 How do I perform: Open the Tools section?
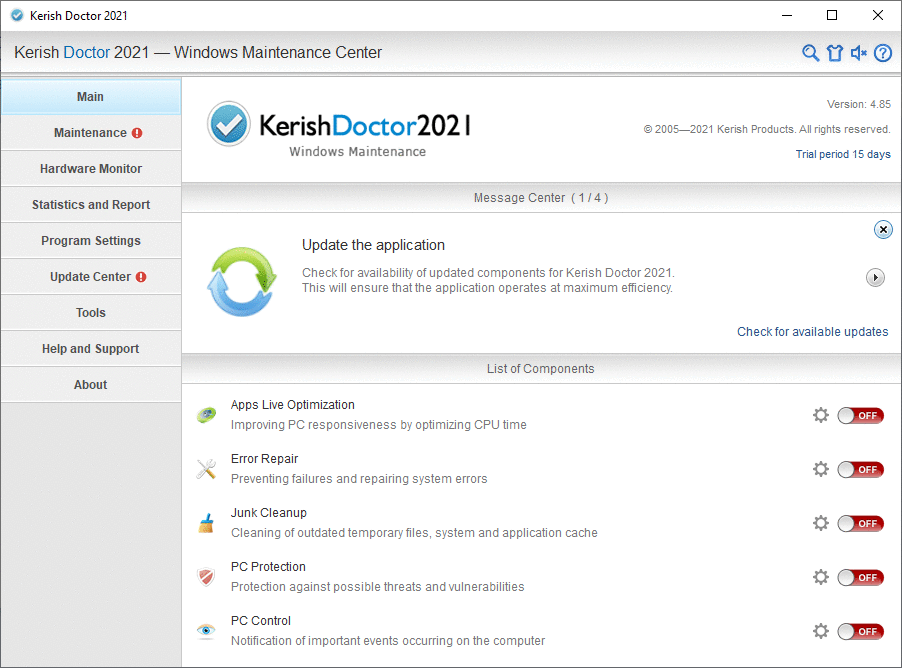click(91, 312)
